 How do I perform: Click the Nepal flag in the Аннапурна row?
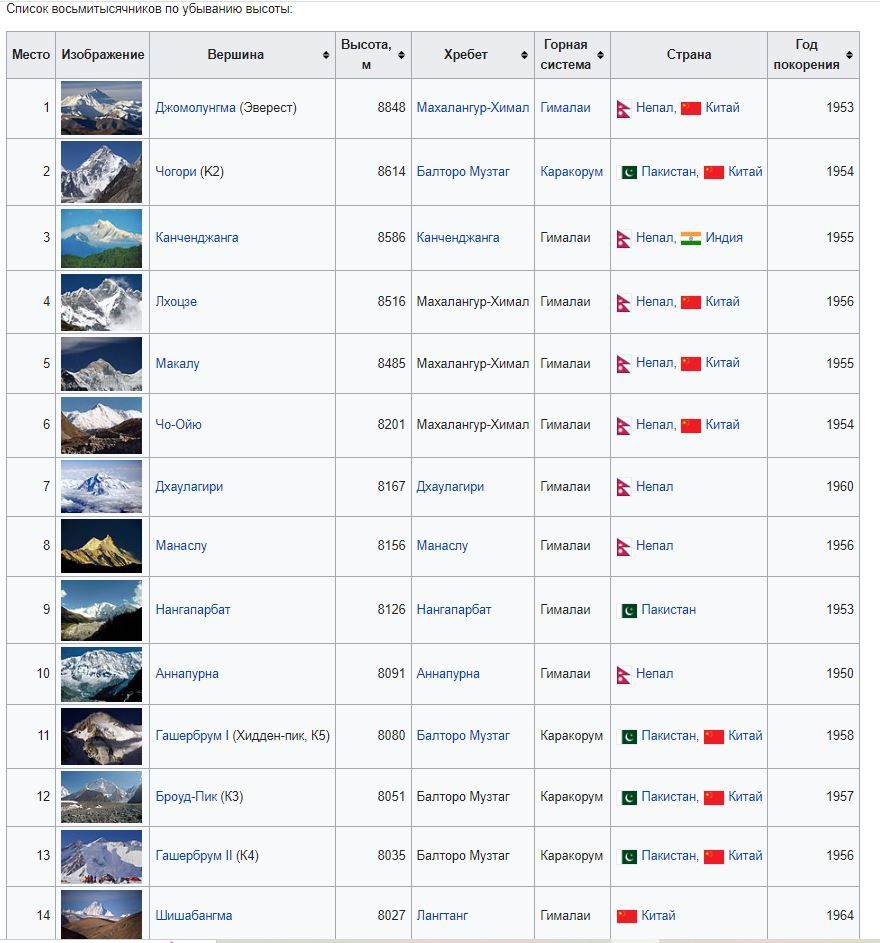click(x=625, y=673)
